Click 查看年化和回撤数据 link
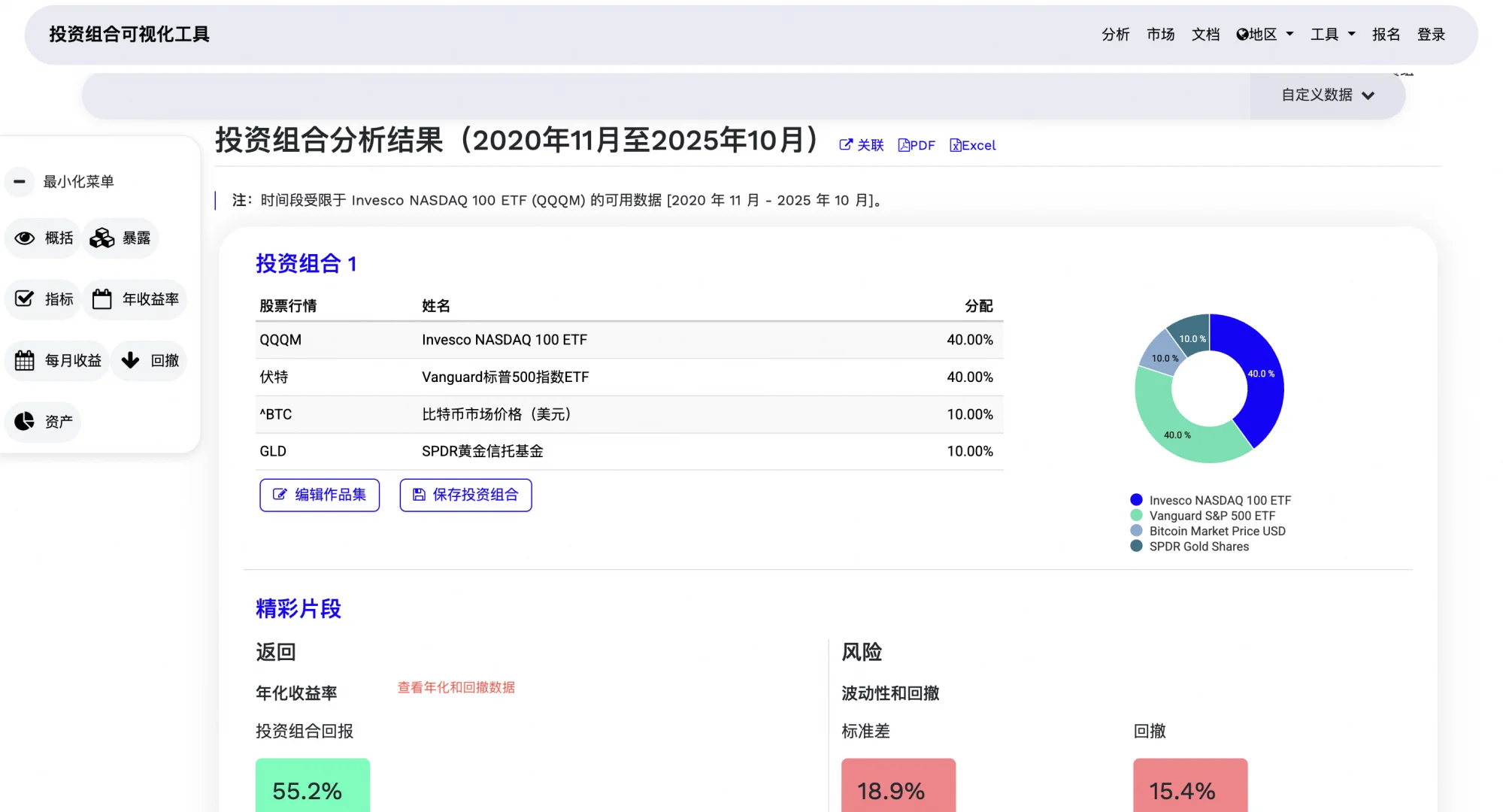This screenshot has width=1503, height=812. 454,687
